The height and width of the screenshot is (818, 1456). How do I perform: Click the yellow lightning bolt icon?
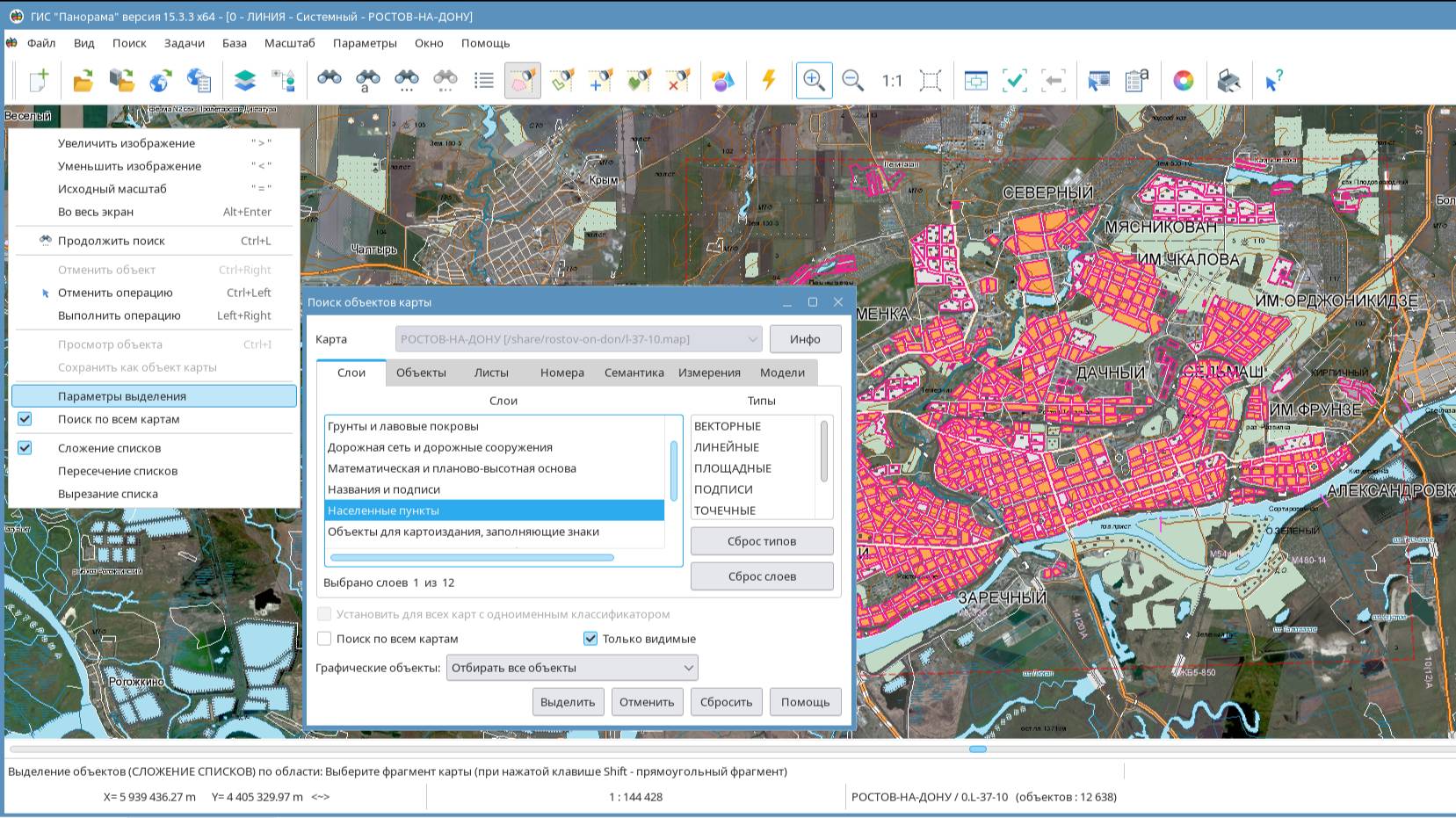(x=769, y=81)
